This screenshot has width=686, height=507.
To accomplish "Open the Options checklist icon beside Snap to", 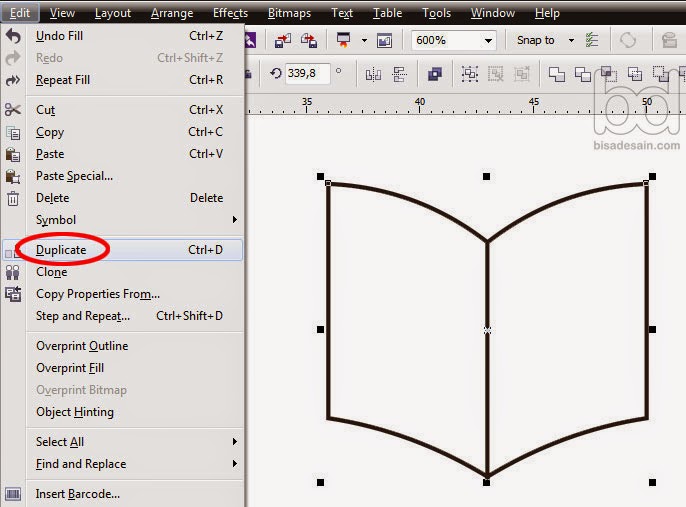I will [592, 40].
